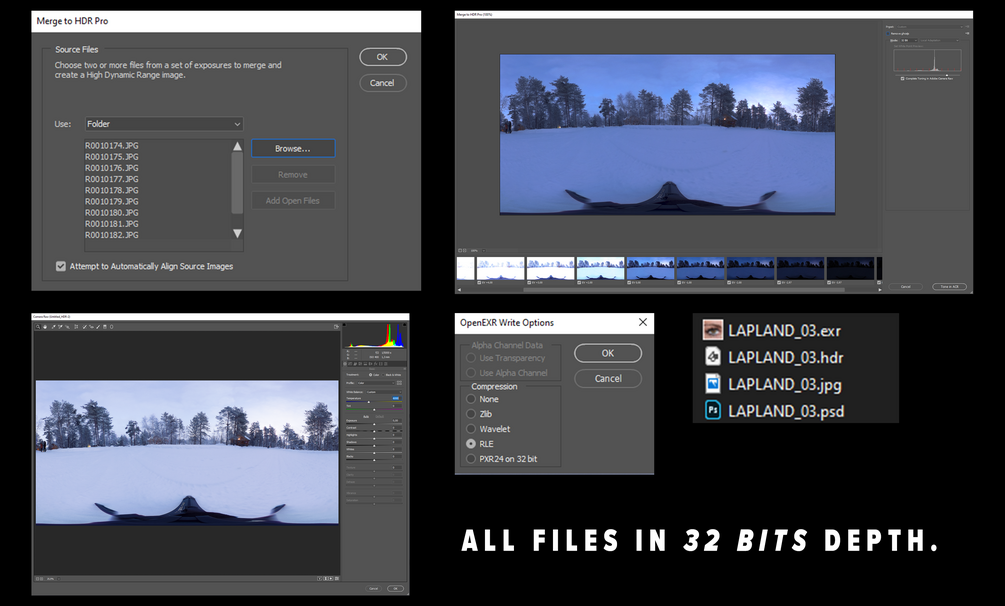
Task: Click the Browse... button
Action: pos(293,148)
